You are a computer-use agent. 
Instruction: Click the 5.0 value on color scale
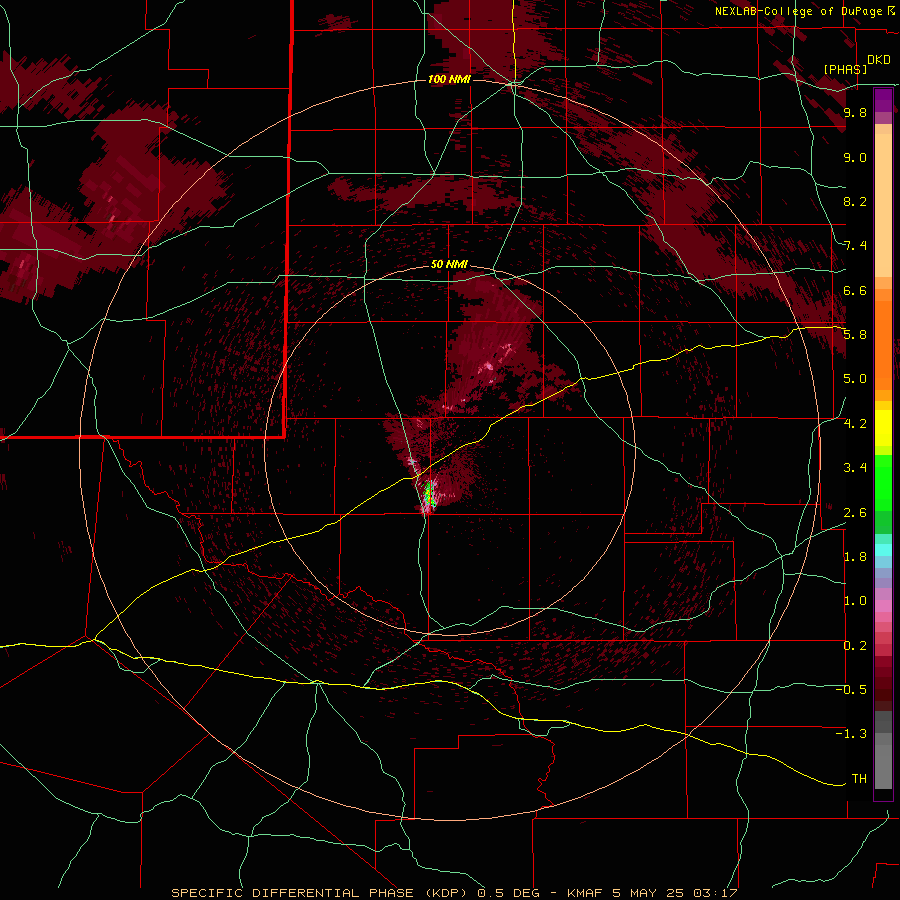pos(855,379)
